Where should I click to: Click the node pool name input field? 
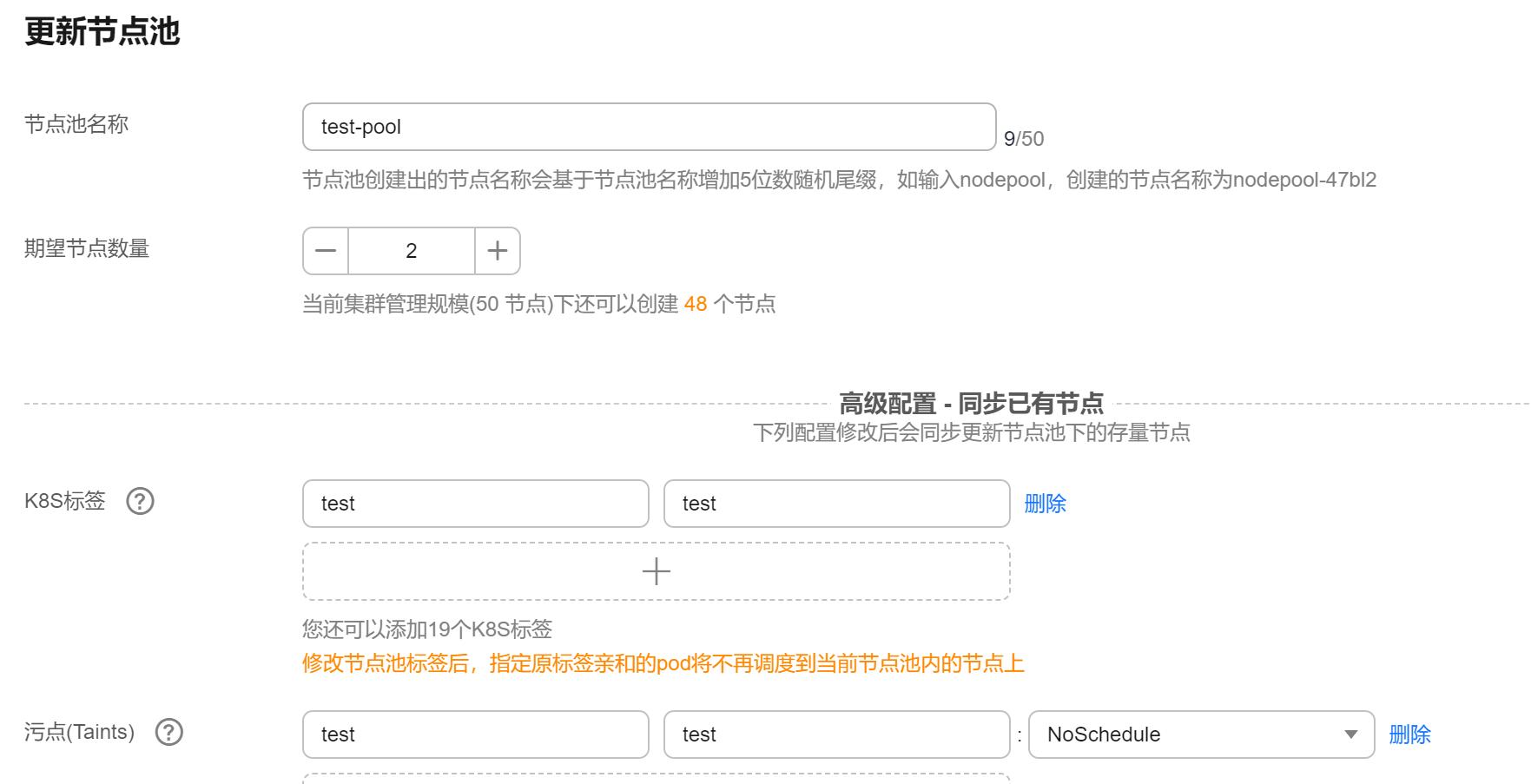tap(649, 127)
